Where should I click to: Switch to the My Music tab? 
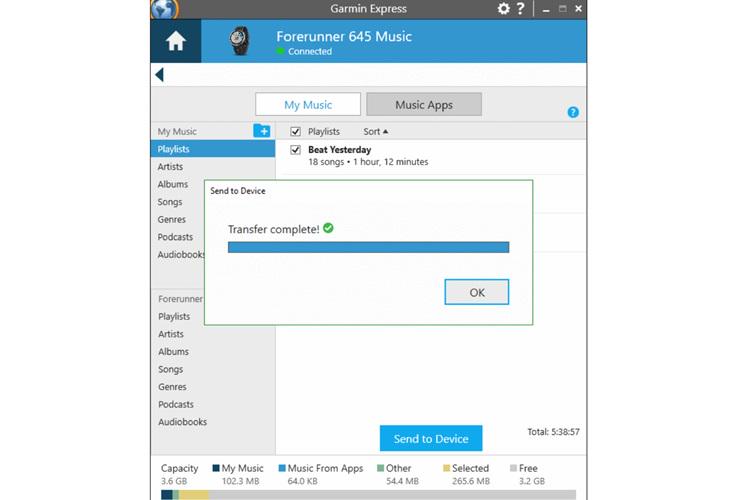pos(308,104)
